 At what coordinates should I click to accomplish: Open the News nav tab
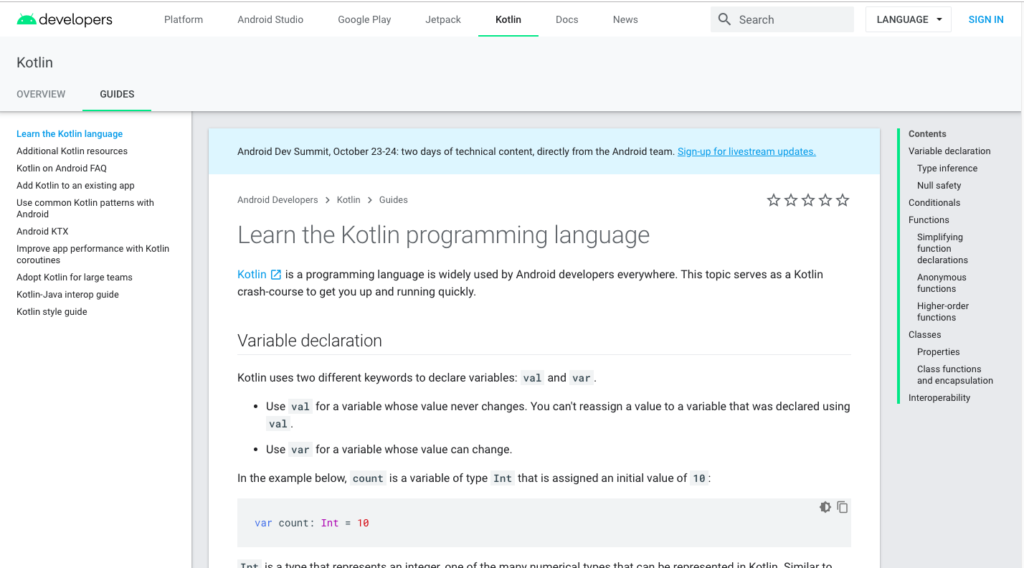pyautogui.click(x=625, y=20)
